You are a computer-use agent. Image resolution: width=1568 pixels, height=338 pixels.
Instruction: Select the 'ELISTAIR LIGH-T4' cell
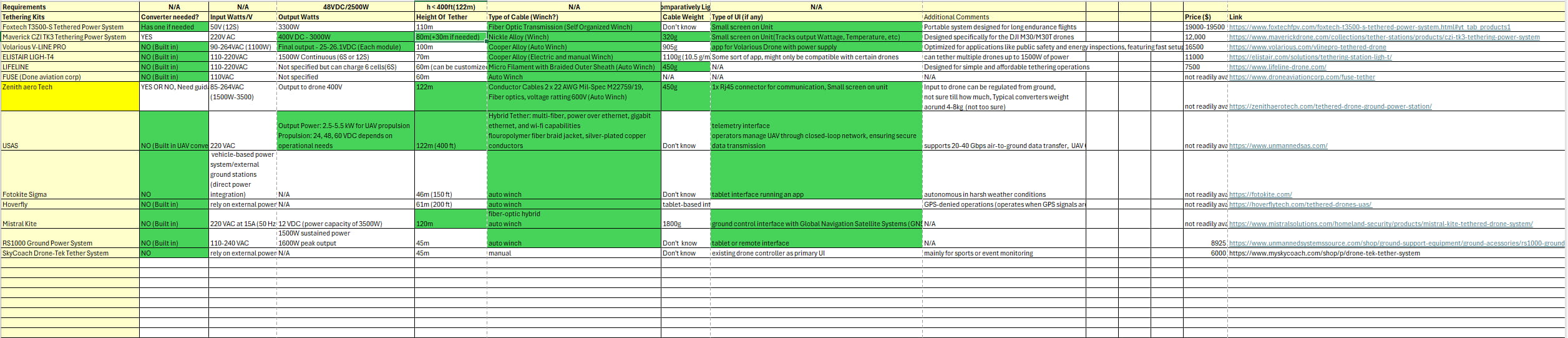click(70, 57)
